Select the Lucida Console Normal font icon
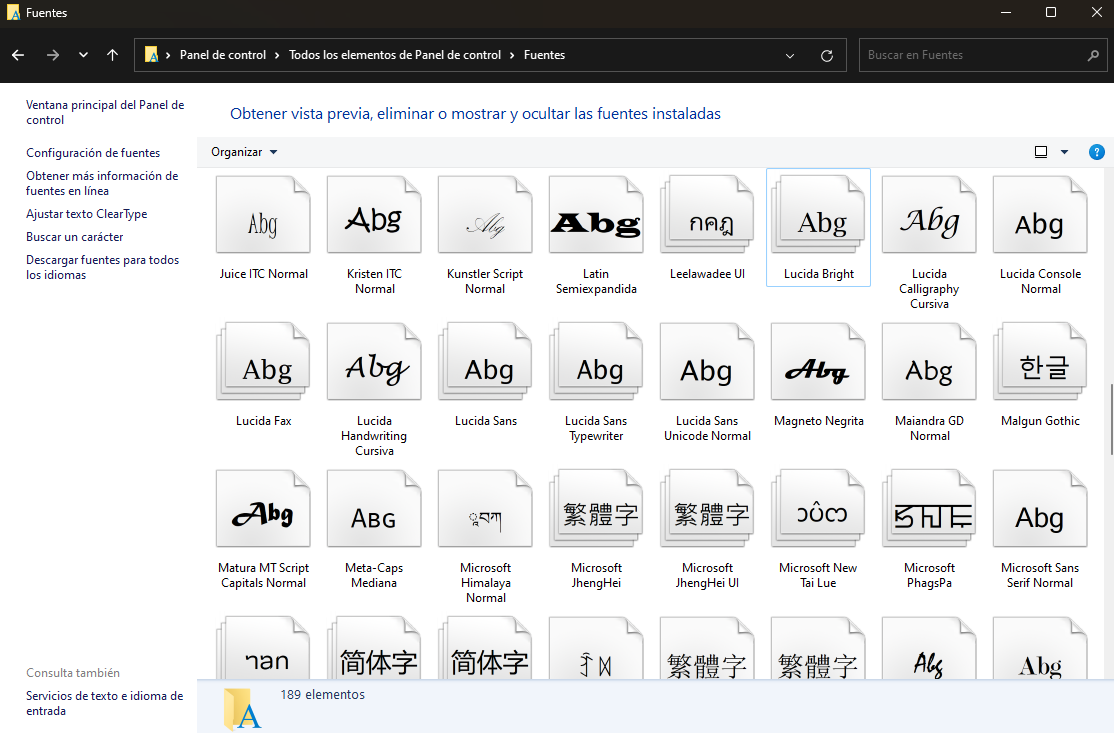 click(1040, 215)
